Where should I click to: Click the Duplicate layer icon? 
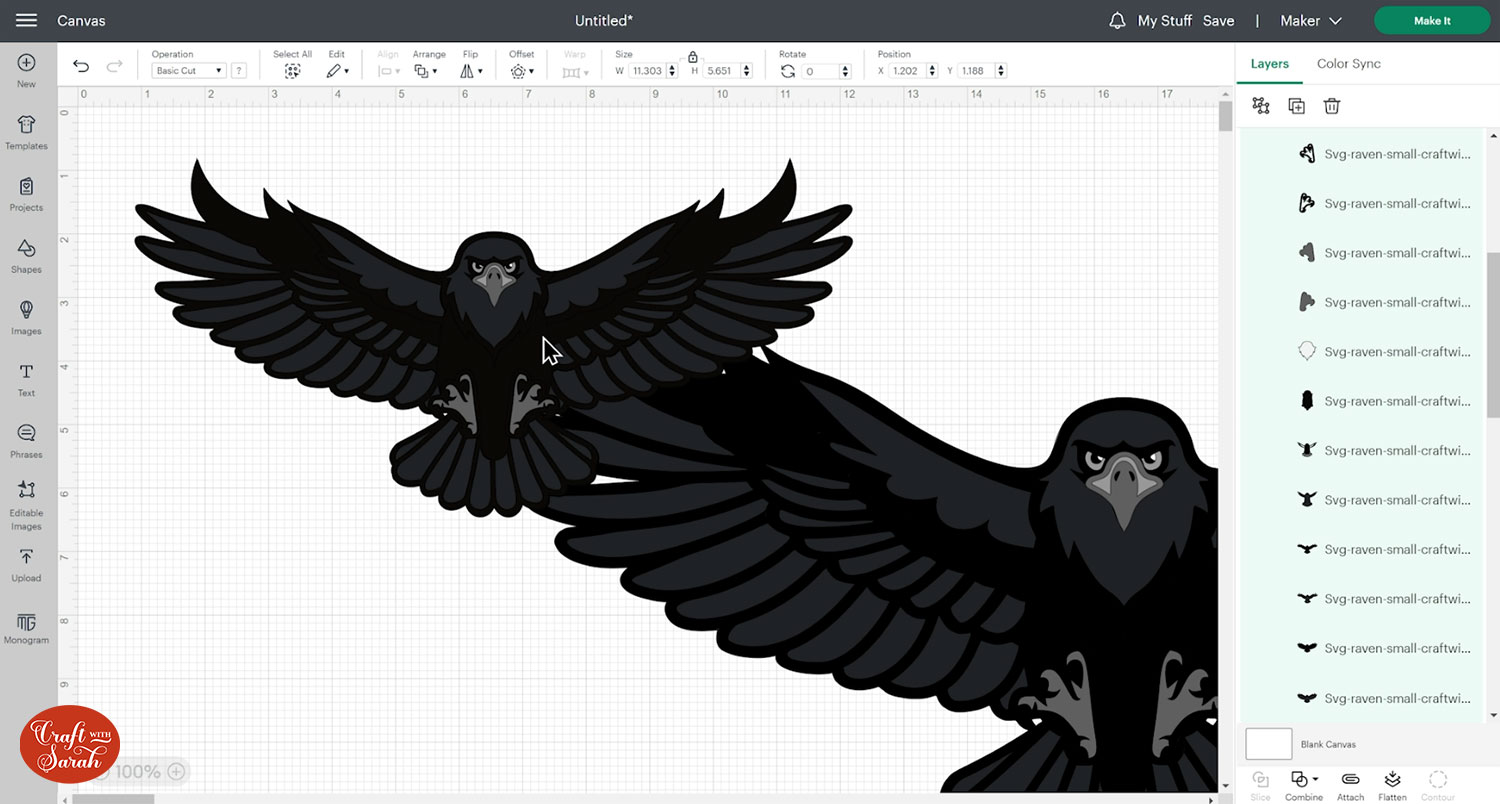pyautogui.click(x=1296, y=106)
